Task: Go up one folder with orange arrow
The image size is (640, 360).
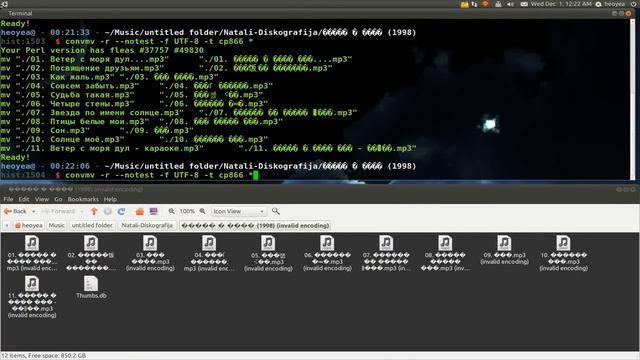Action: pos(94,211)
